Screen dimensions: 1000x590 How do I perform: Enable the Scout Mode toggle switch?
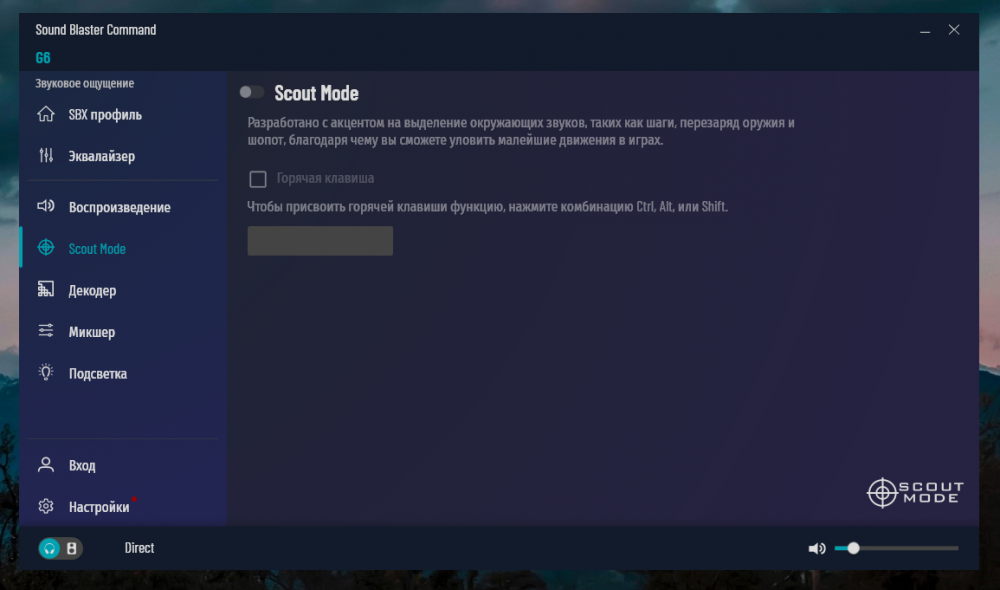(x=252, y=93)
